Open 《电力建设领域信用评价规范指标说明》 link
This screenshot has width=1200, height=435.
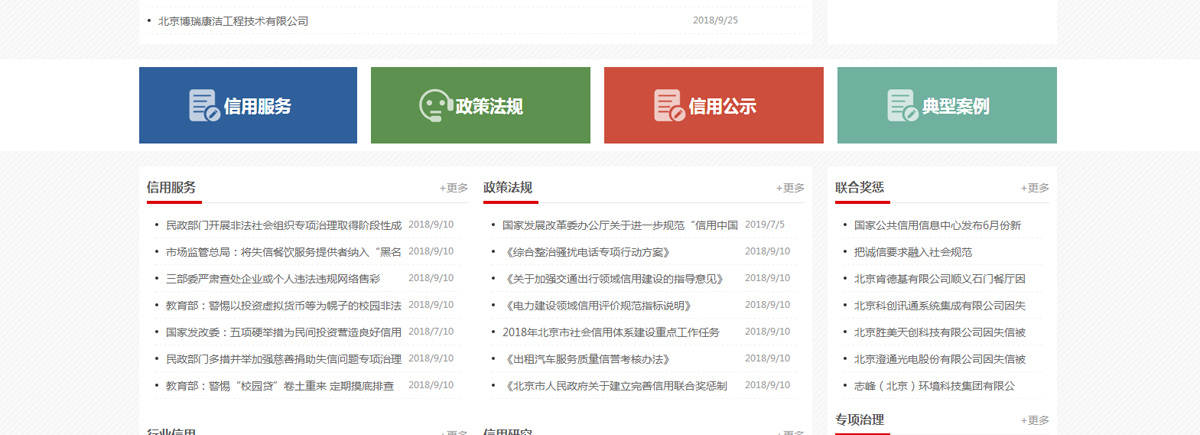click(x=597, y=305)
